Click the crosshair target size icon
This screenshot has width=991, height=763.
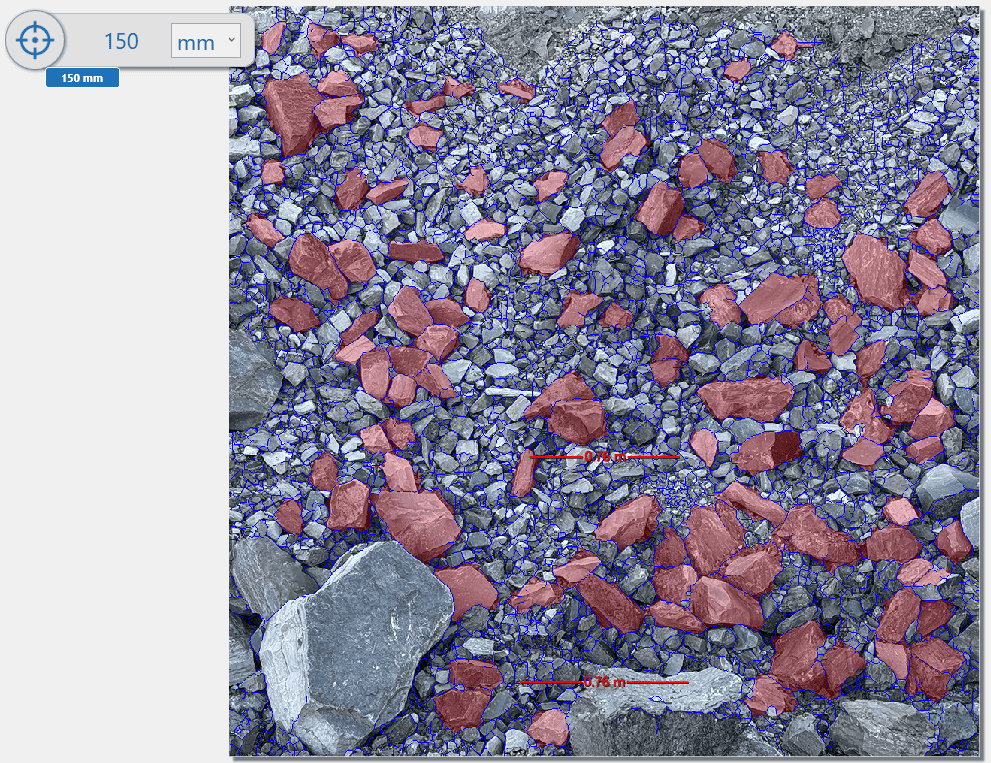coord(35,40)
